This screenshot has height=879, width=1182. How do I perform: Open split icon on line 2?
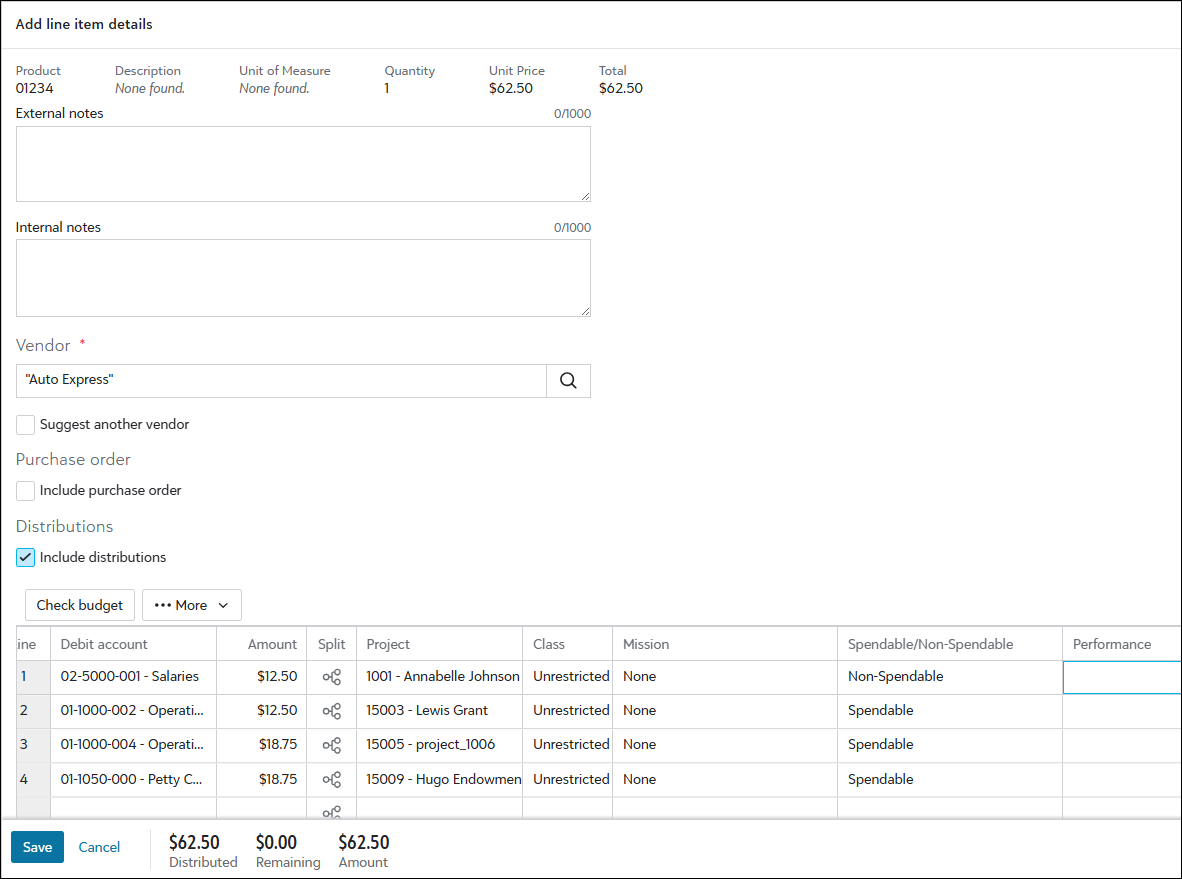(x=331, y=711)
